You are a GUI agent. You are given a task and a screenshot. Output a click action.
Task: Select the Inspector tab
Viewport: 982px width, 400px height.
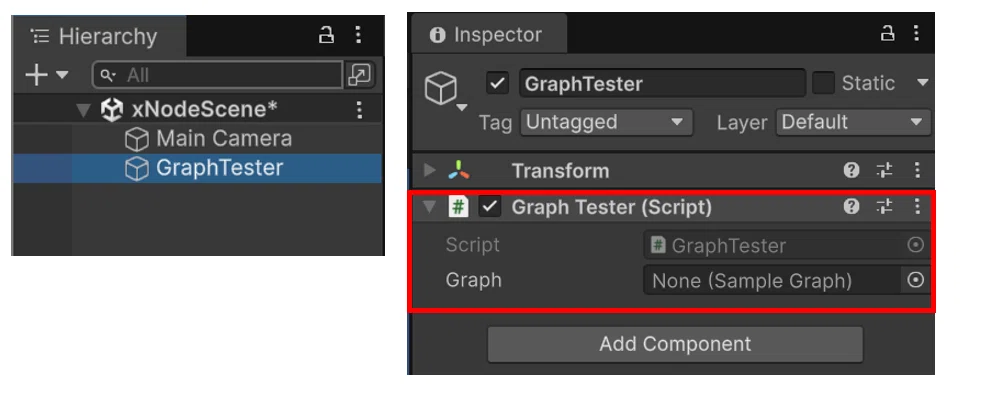coord(488,34)
